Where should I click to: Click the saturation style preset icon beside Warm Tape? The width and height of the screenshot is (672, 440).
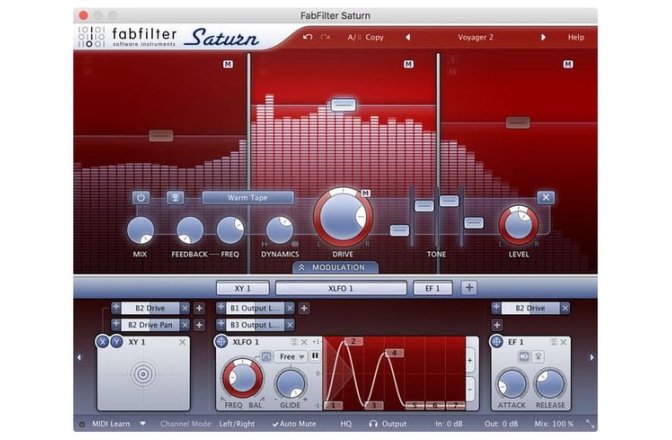pos(175,198)
